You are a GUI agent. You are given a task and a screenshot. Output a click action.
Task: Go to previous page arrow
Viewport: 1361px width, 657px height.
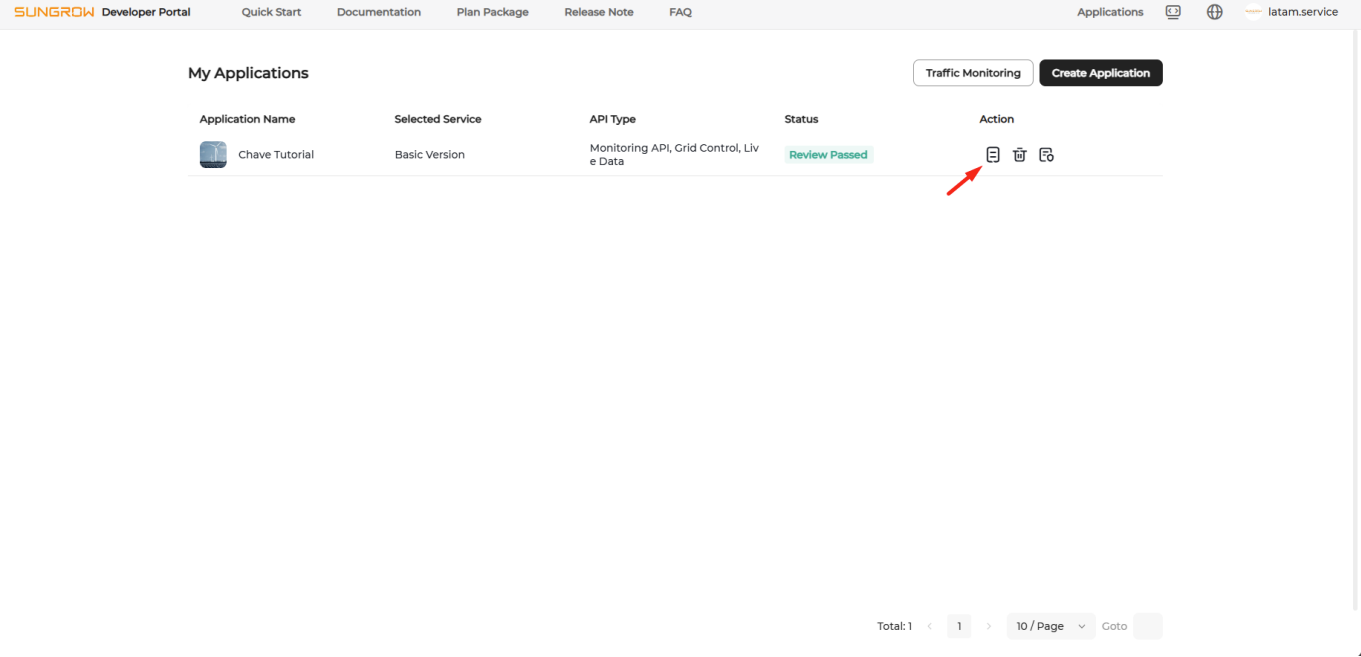tap(930, 626)
